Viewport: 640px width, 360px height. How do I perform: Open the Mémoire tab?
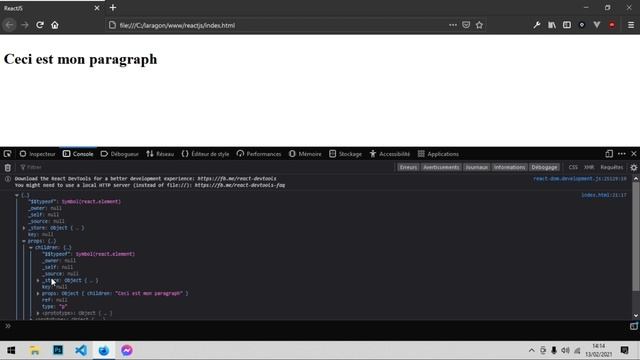tap(305, 154)
